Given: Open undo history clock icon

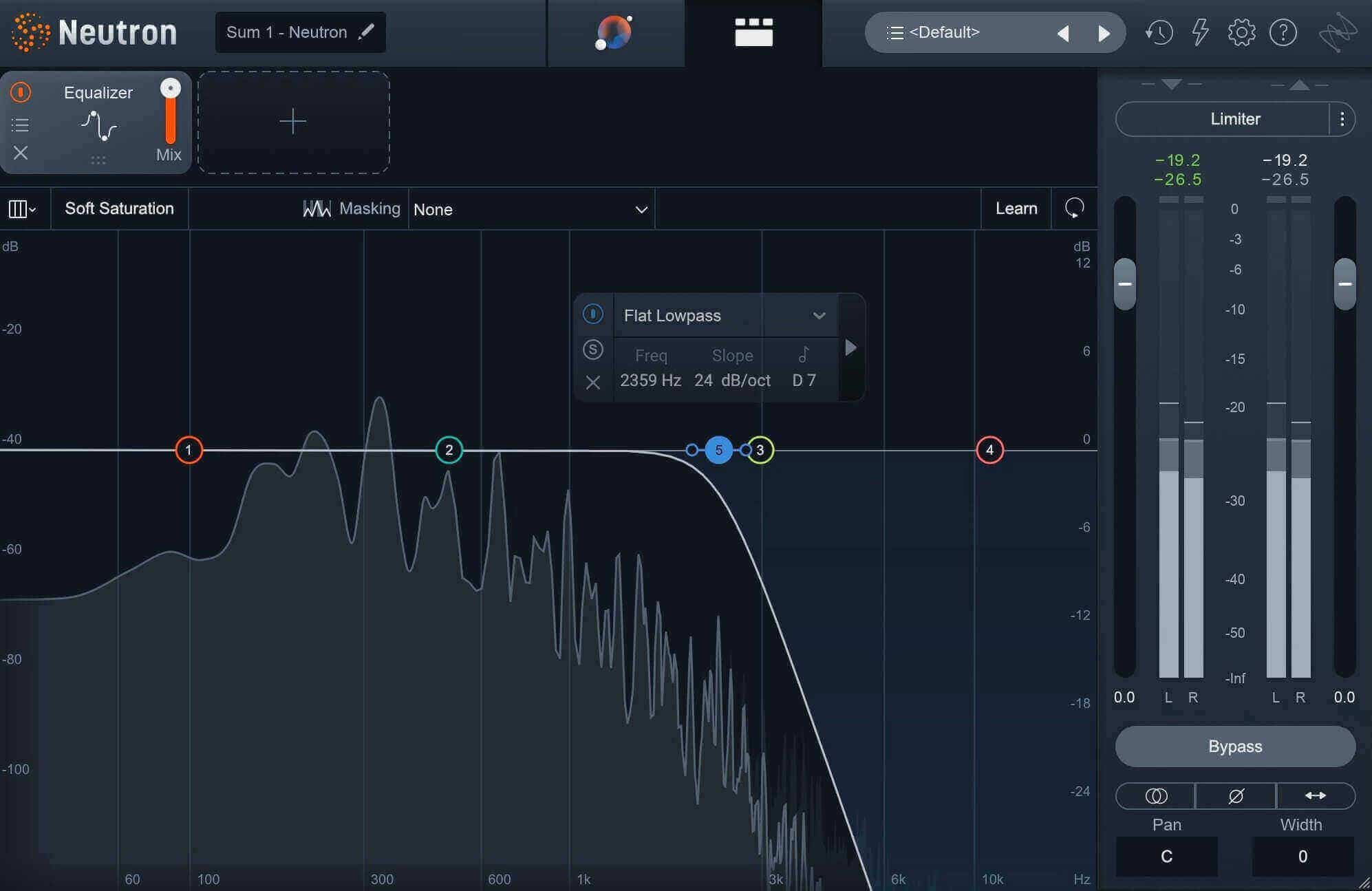Looking at the screenshot, I should point(1159,32).
